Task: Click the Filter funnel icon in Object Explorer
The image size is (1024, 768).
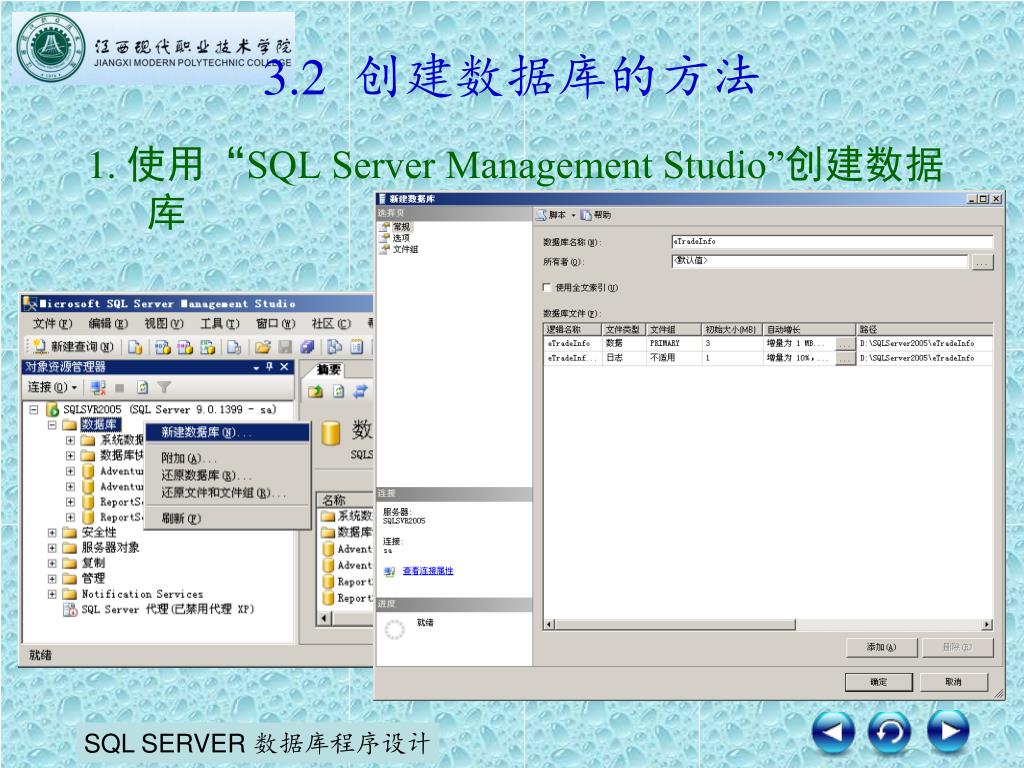Action: (x=164, y=388)
